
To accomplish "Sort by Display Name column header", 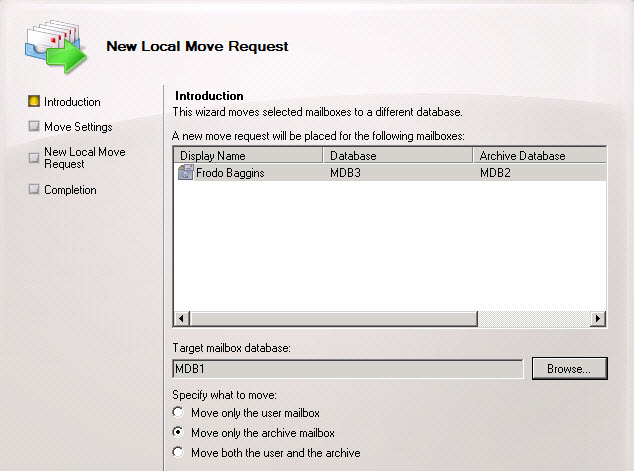I will [x=248, y=156].
